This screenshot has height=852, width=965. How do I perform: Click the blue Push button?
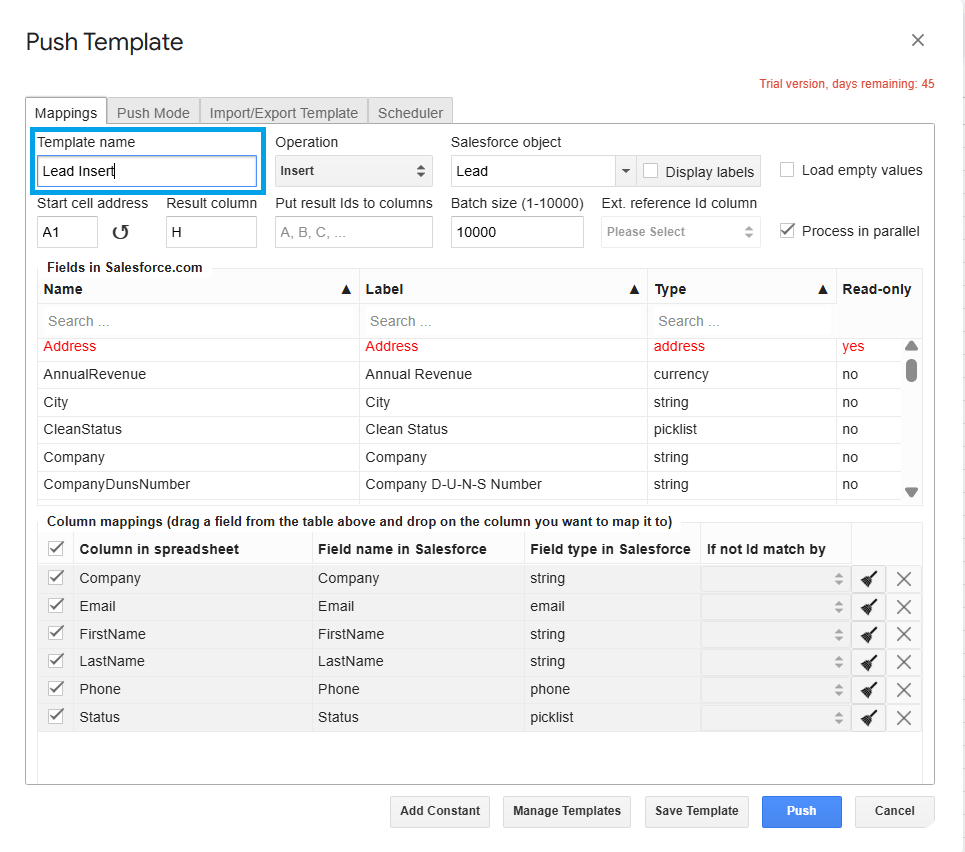pos(801,811)
